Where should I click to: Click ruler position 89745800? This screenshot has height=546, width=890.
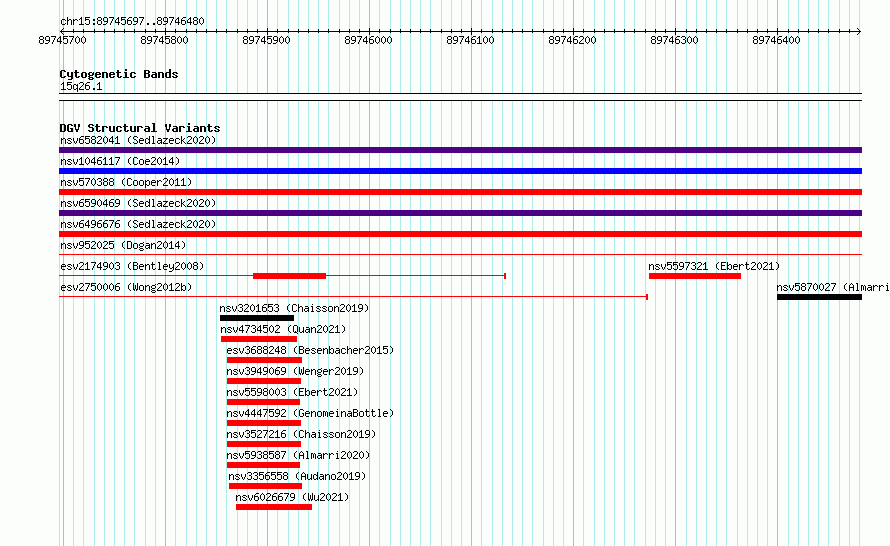click(165, 40)
